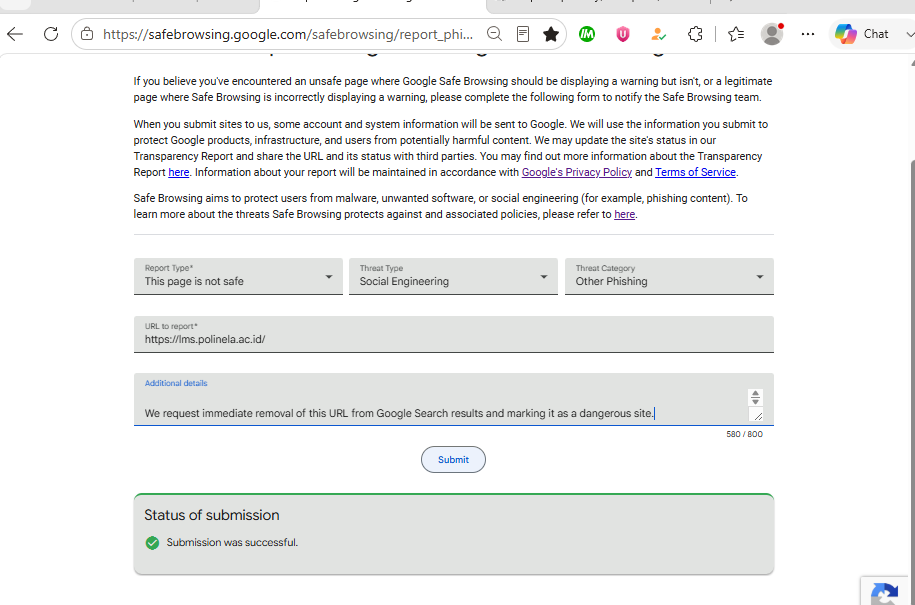Expand the Threat Category dropdown
The width and height of the screenshot is (915, 605).
click(x=669, y=276)
